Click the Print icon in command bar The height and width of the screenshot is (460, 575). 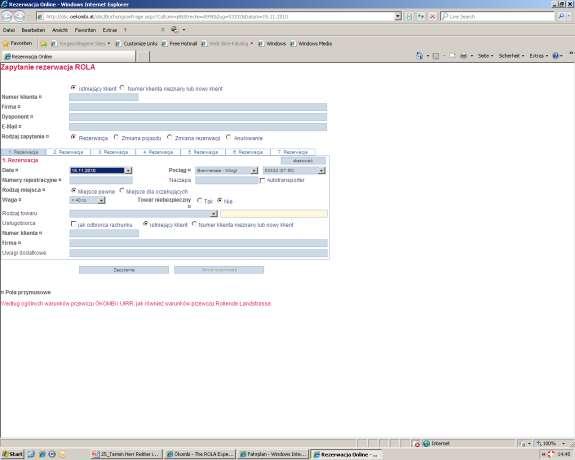coord(463,56)
